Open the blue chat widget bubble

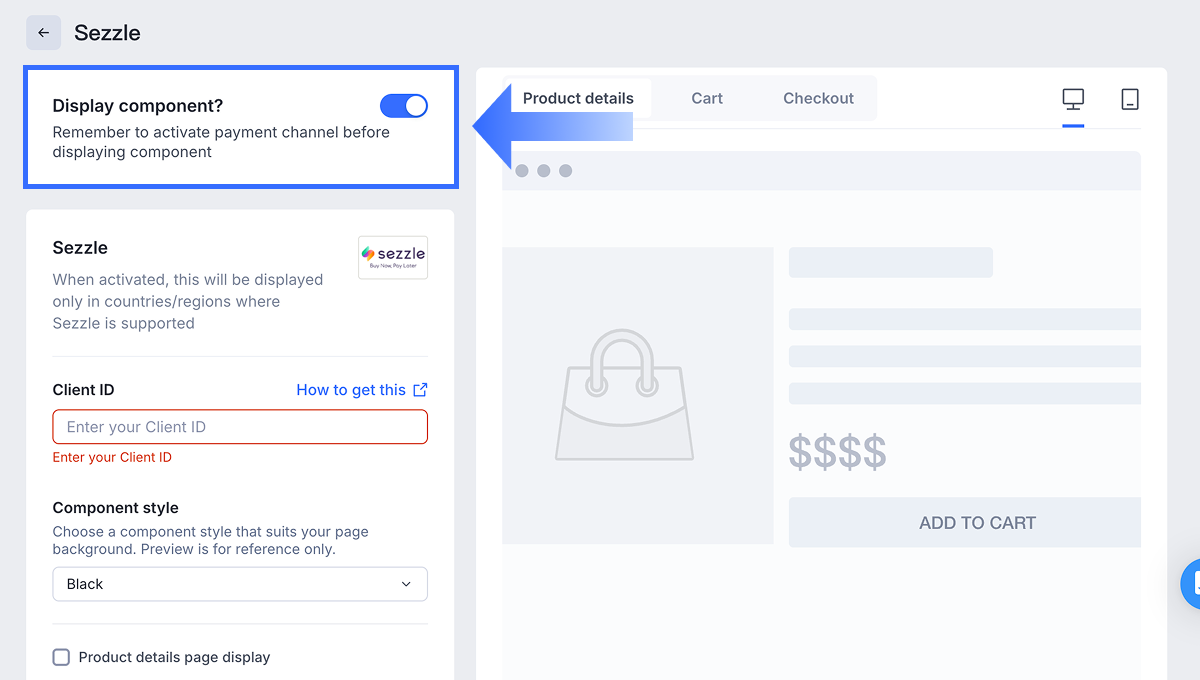pos(1192,584)
